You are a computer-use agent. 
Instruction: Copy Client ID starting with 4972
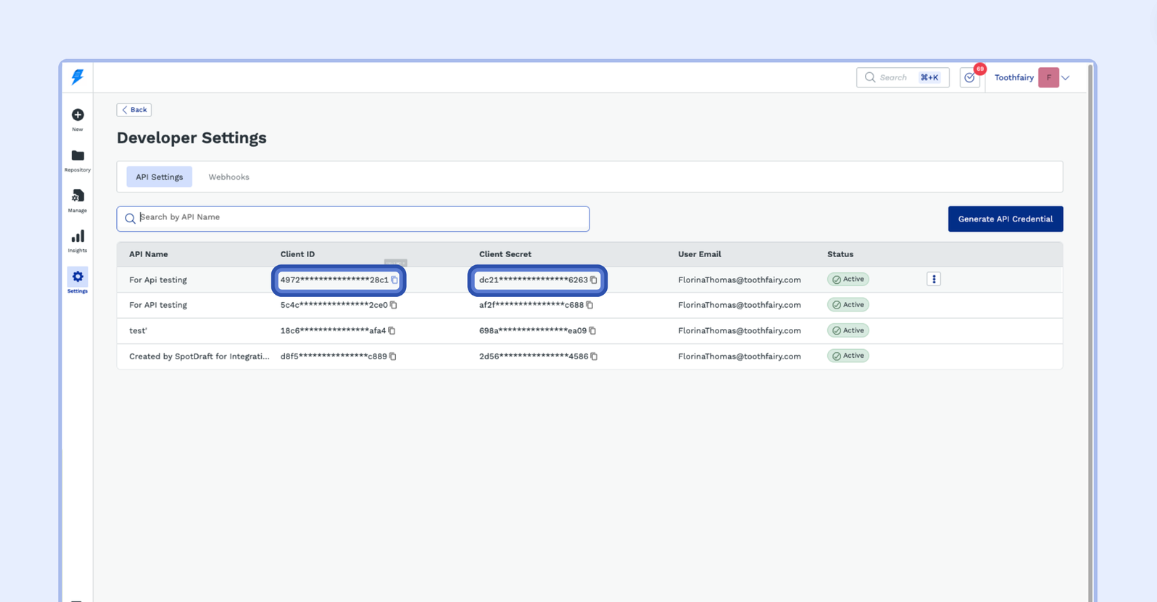[394, 280]
